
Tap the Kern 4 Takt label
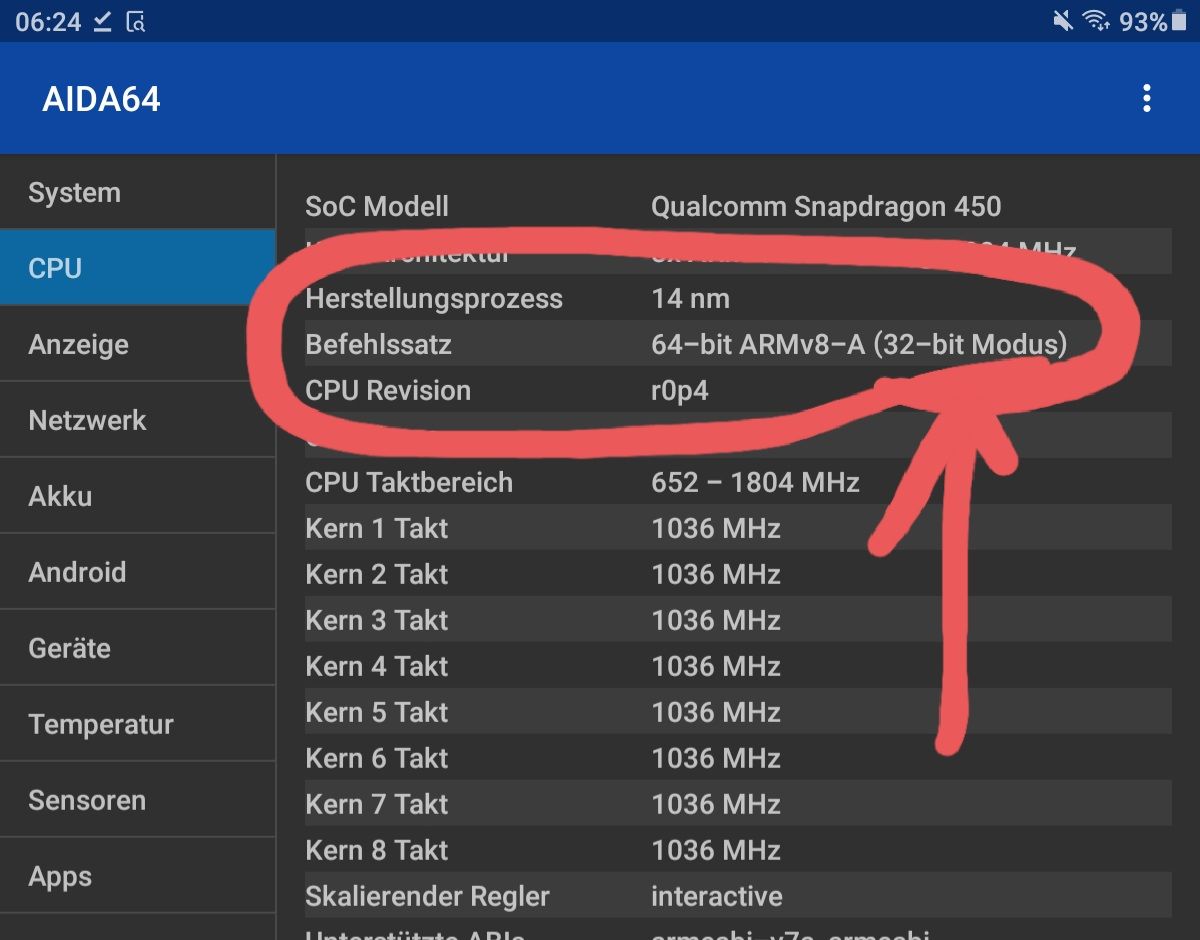tap(377, 667)
